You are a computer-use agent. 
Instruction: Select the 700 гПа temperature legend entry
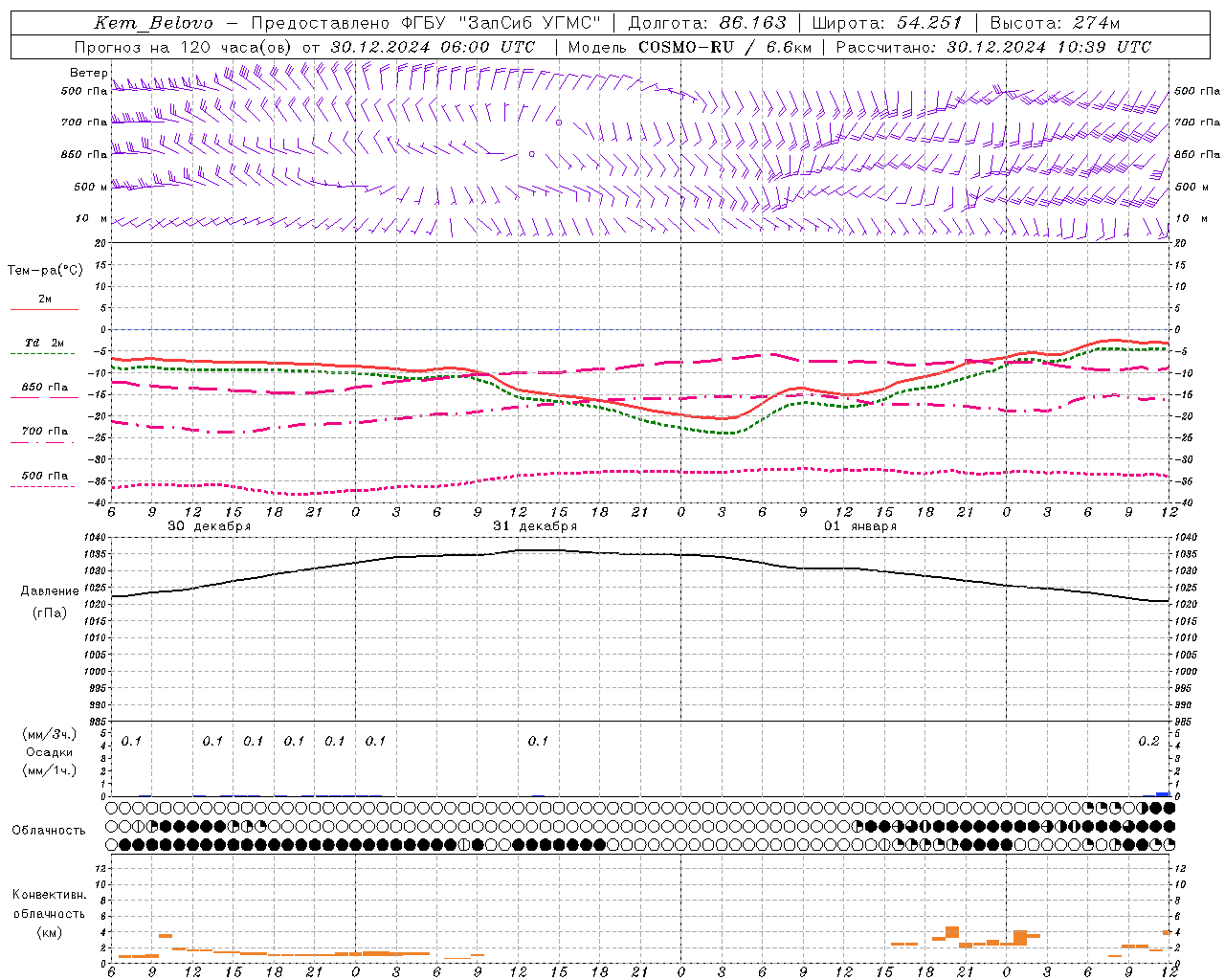pyautogui.click(x=45, y=432)
